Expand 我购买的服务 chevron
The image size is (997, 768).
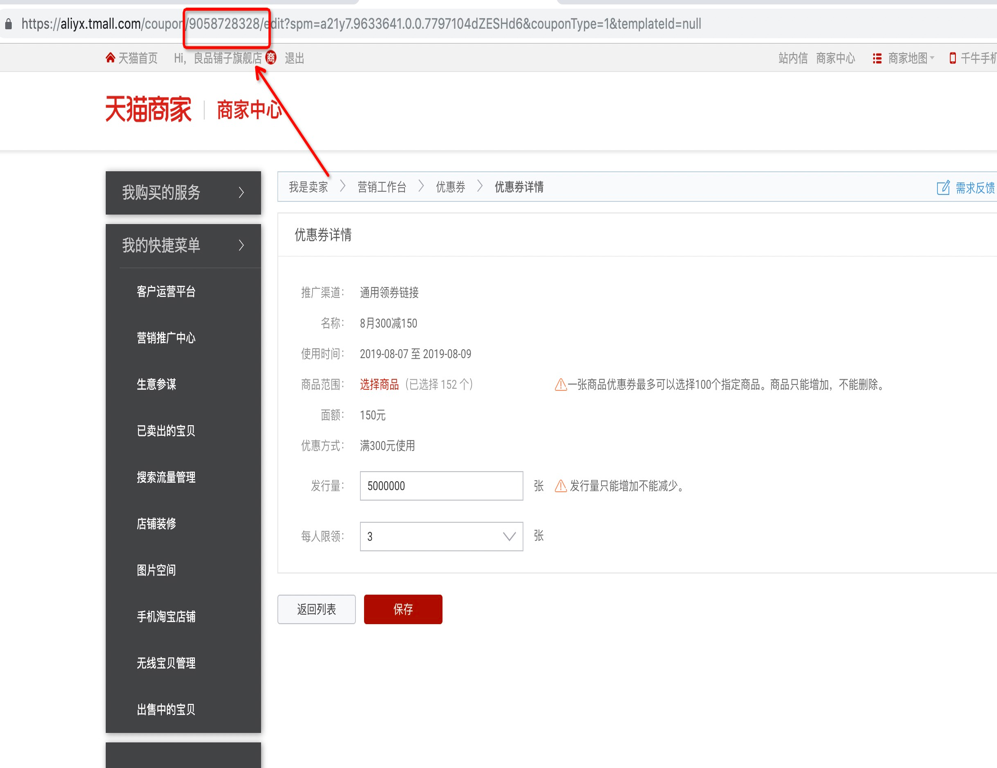(x=242, y=192)
